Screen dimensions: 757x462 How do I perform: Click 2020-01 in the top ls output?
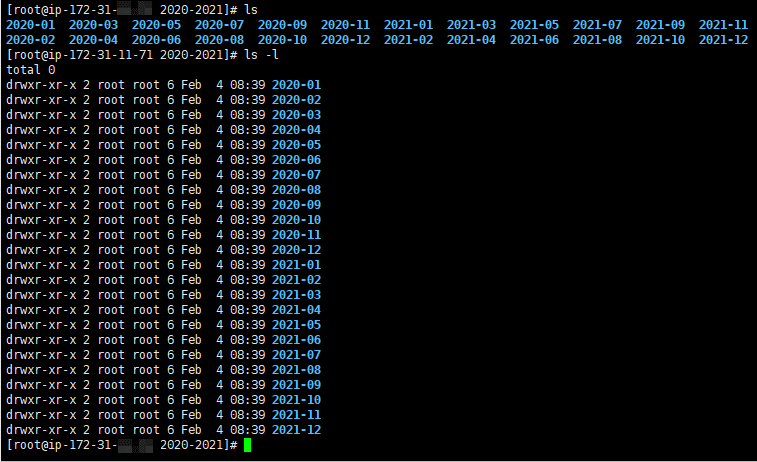point(30,24)
